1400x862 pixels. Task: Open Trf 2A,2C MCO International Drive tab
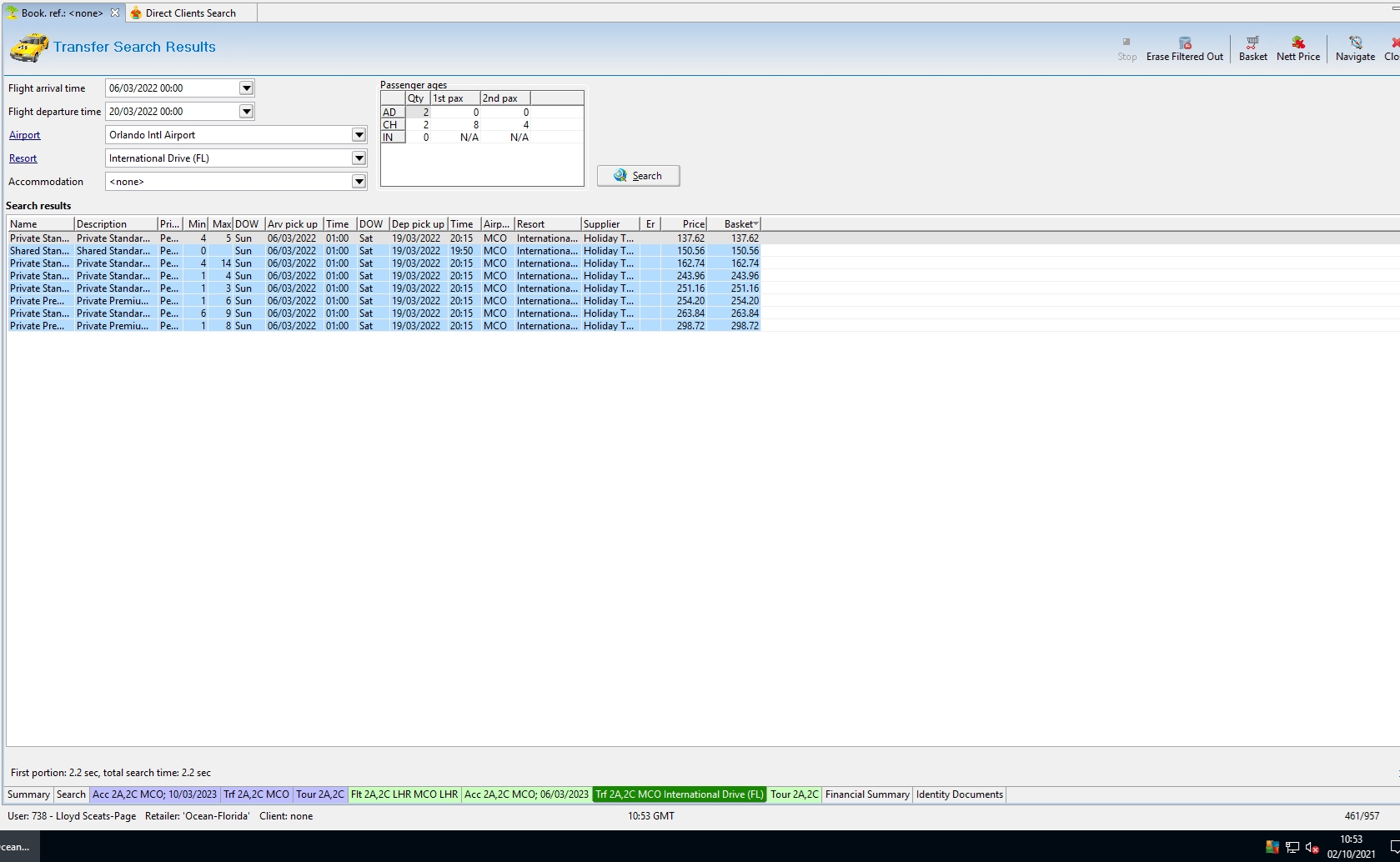pyautogui.click(x=680, y=794)
